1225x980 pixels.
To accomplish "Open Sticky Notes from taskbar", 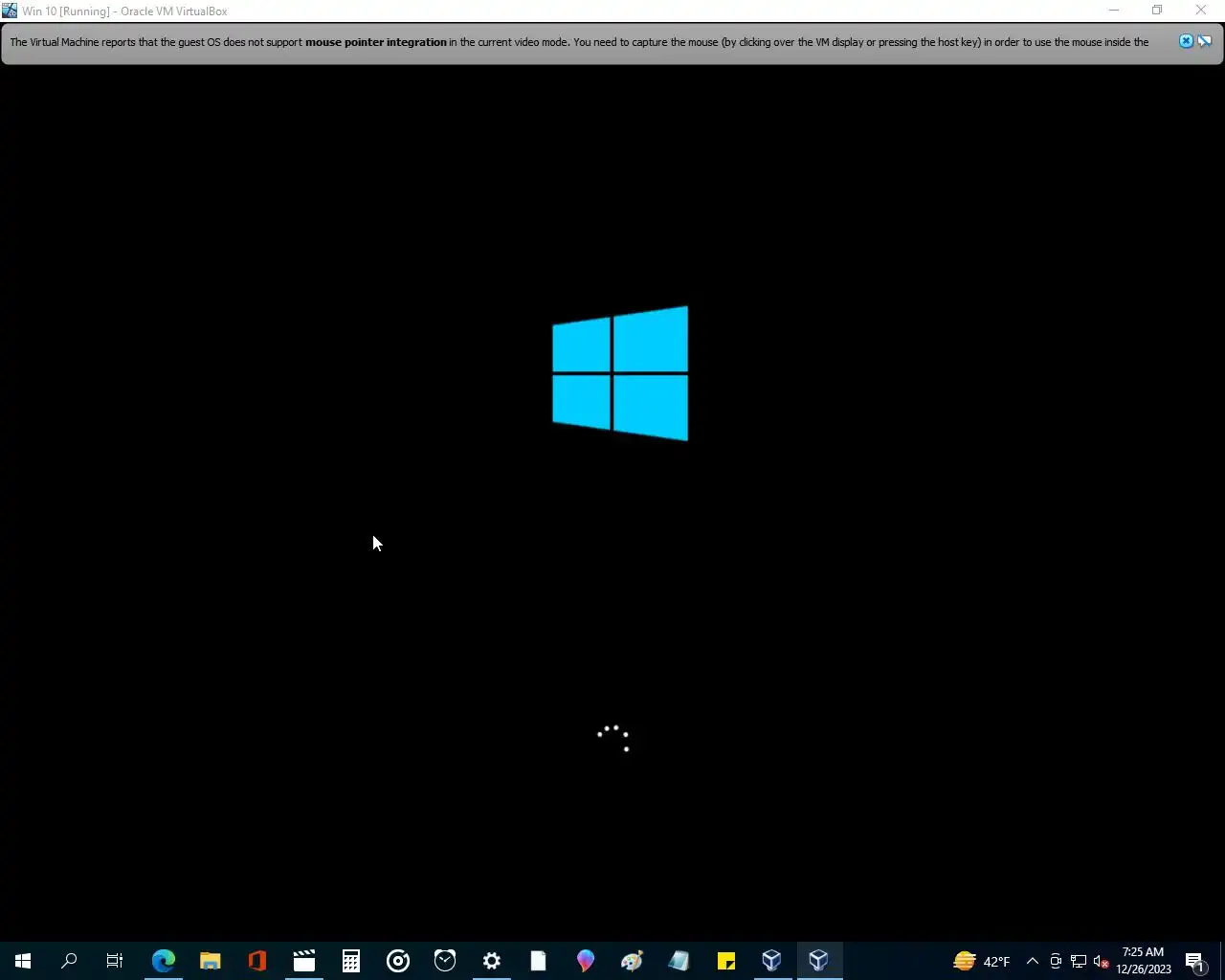I will (x=726, y=961).
